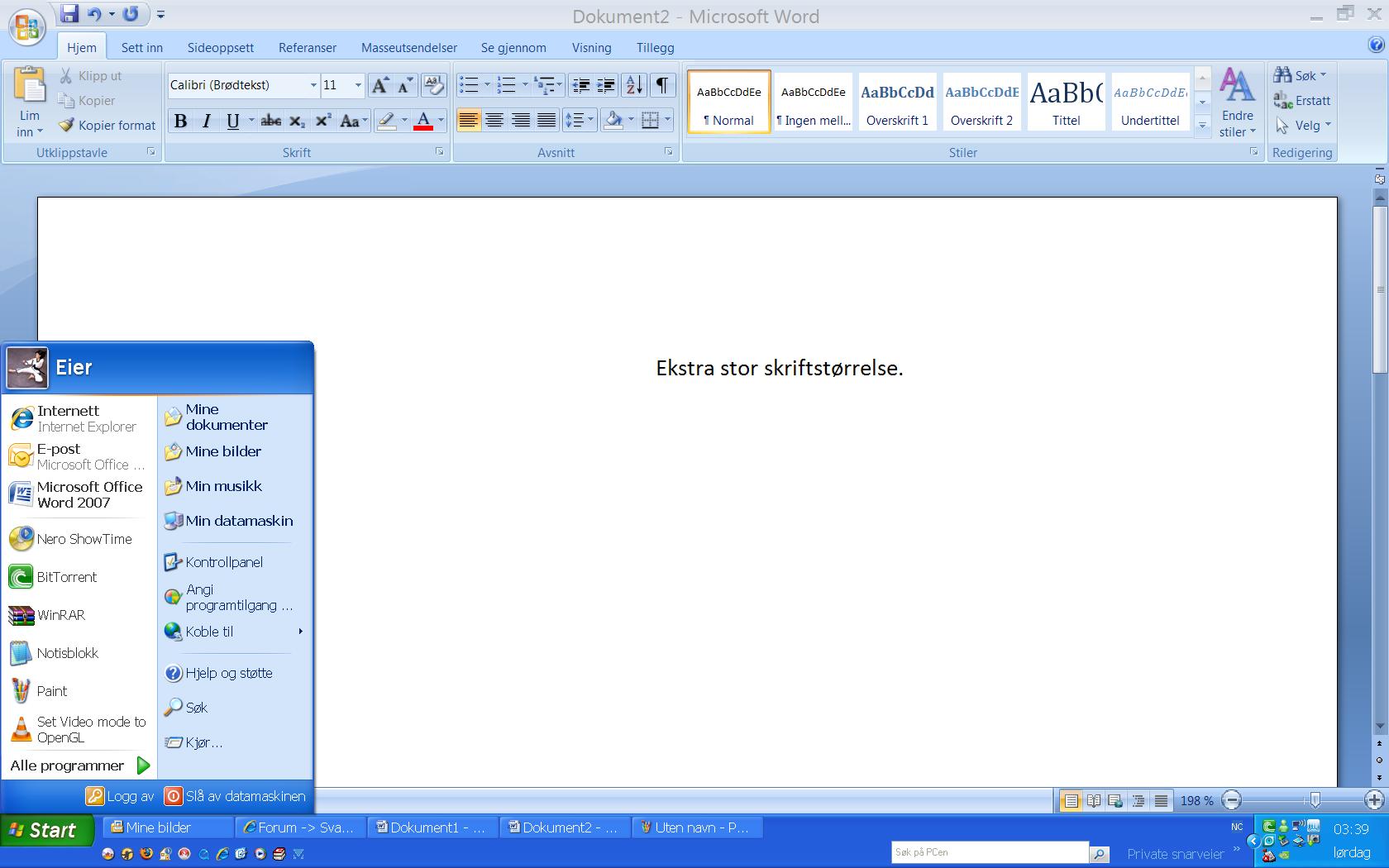The width and height of the screenshot is (1389, 868).
Task: Open bullet list dropdown arrow
Action: [487, 85]
